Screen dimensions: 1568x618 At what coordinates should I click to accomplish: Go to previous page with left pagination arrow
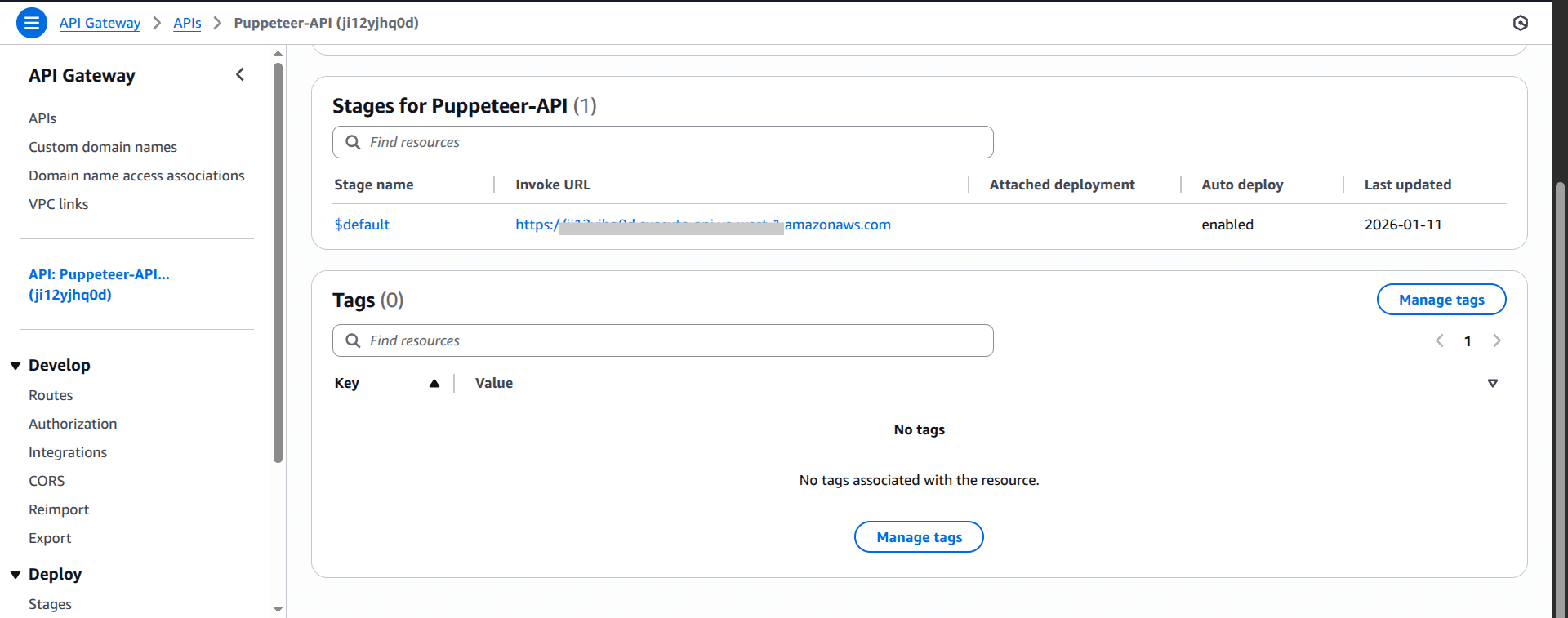pyautogui.click(x=1439, y=340)
